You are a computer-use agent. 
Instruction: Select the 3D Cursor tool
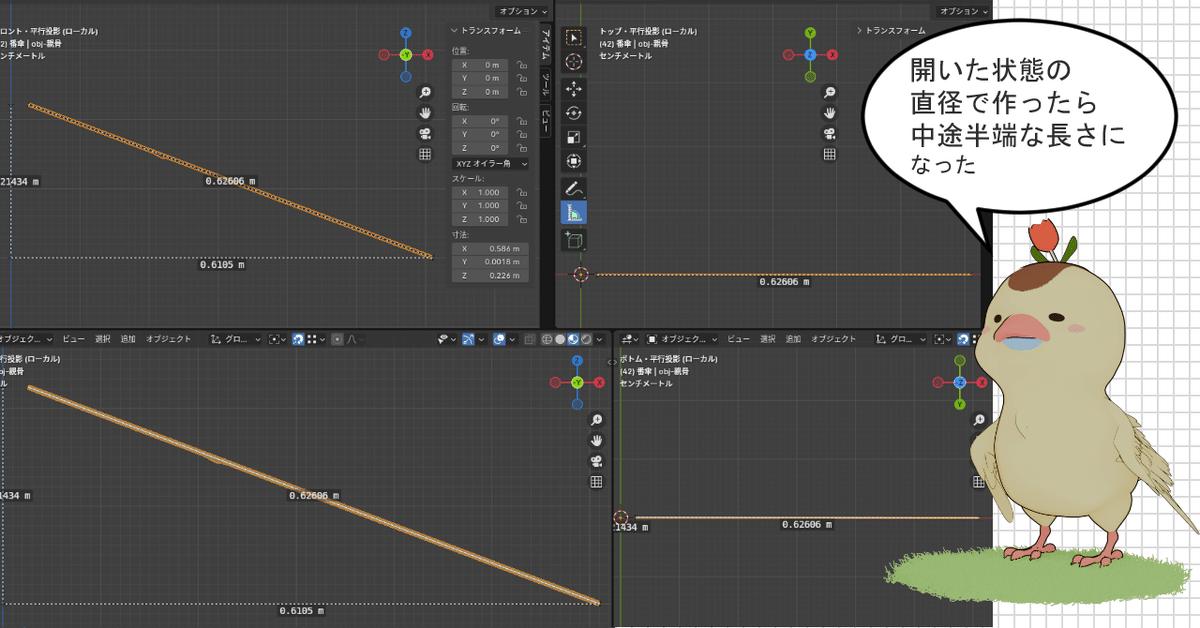click(x=574, y=62)
